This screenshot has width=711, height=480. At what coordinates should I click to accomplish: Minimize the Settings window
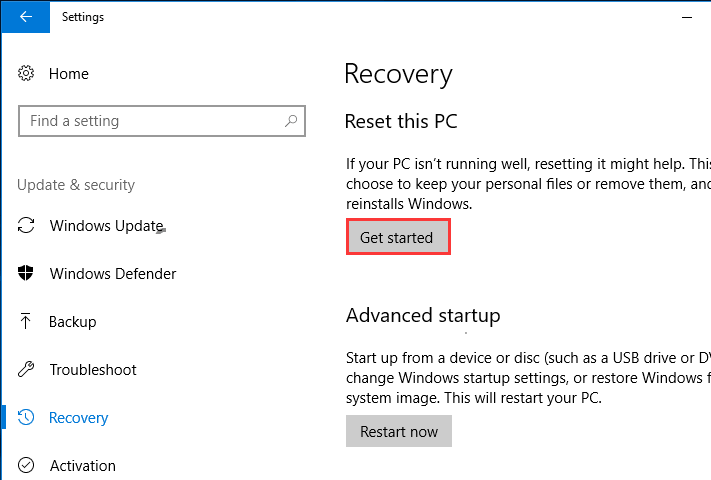click(x=686, y=17)
